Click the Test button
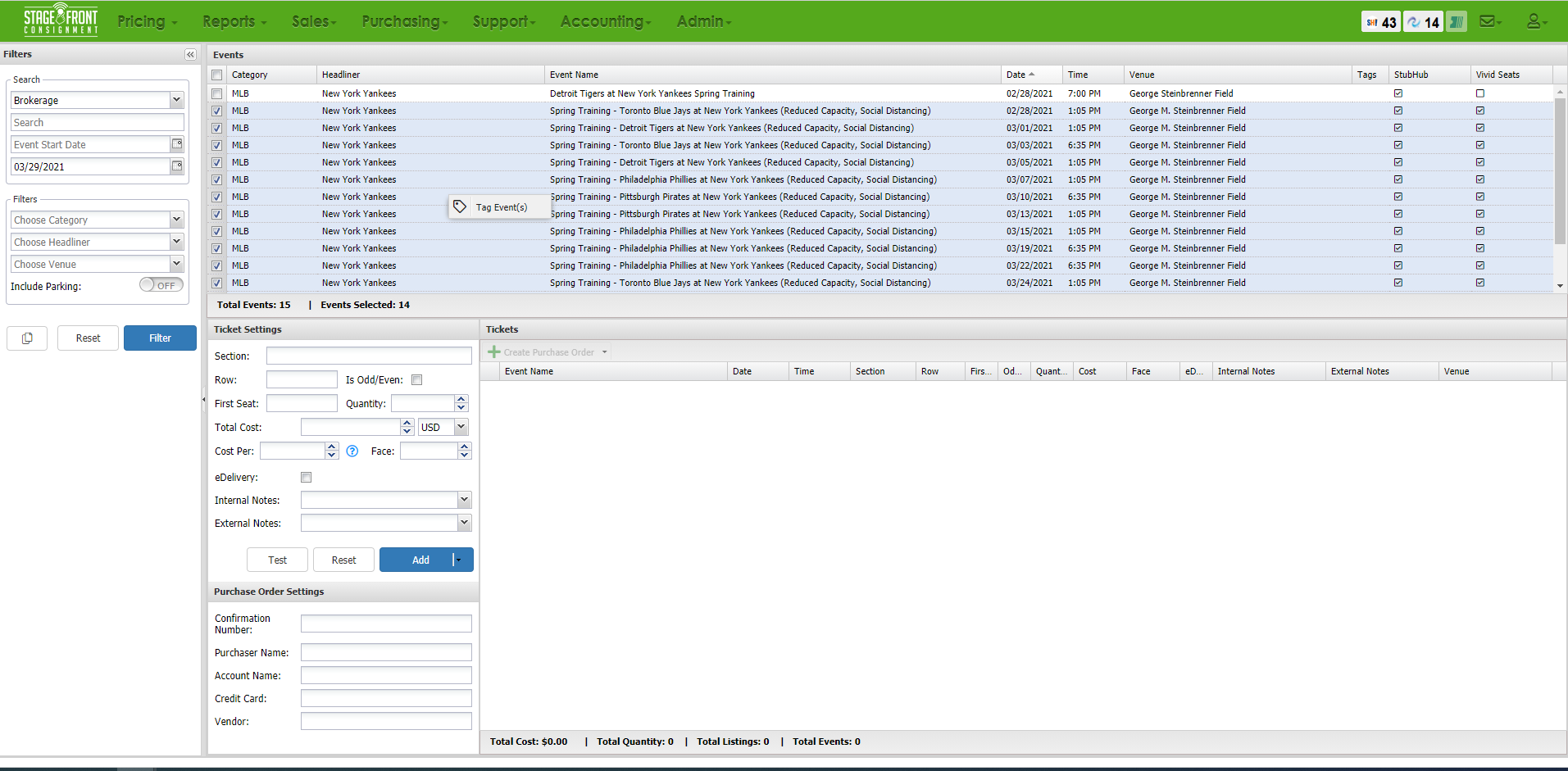The width and height of the screenshot is (1568, 771). coord(277,560)
